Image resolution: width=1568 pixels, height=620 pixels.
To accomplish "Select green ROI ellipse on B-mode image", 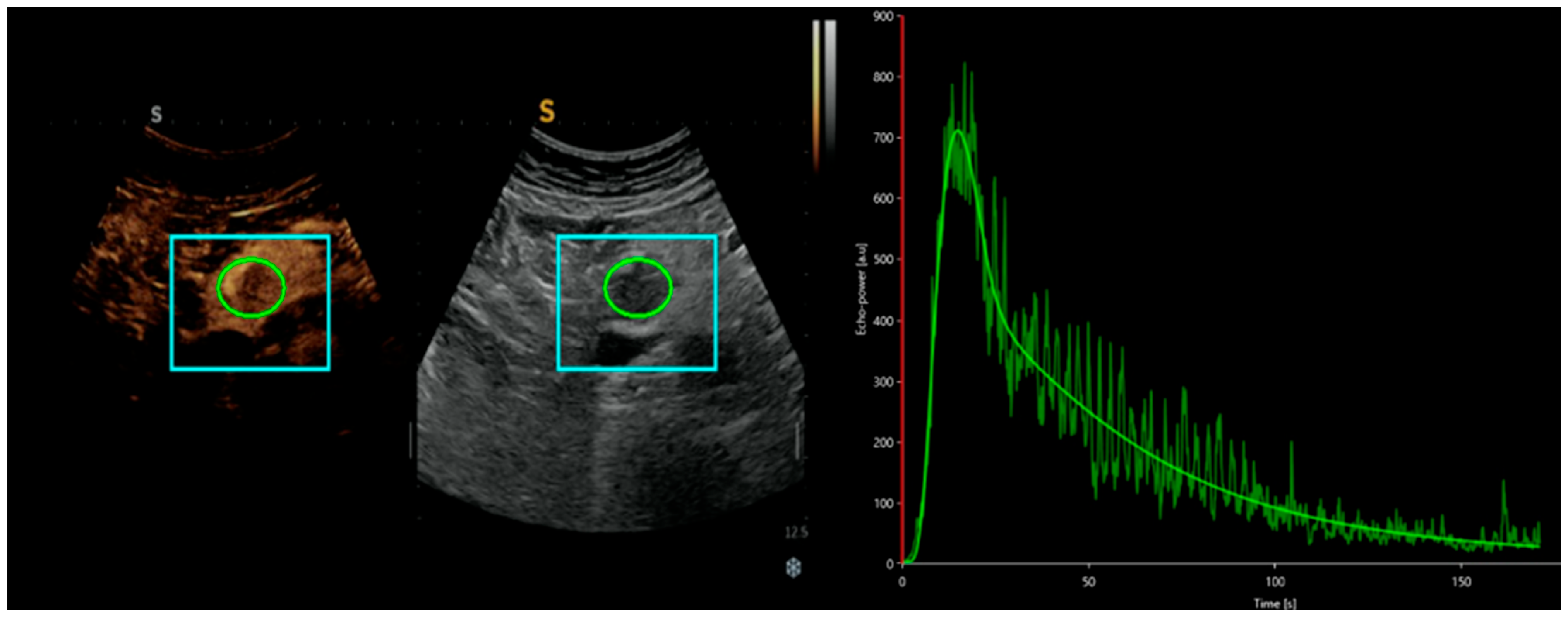I will pos(638,259).
